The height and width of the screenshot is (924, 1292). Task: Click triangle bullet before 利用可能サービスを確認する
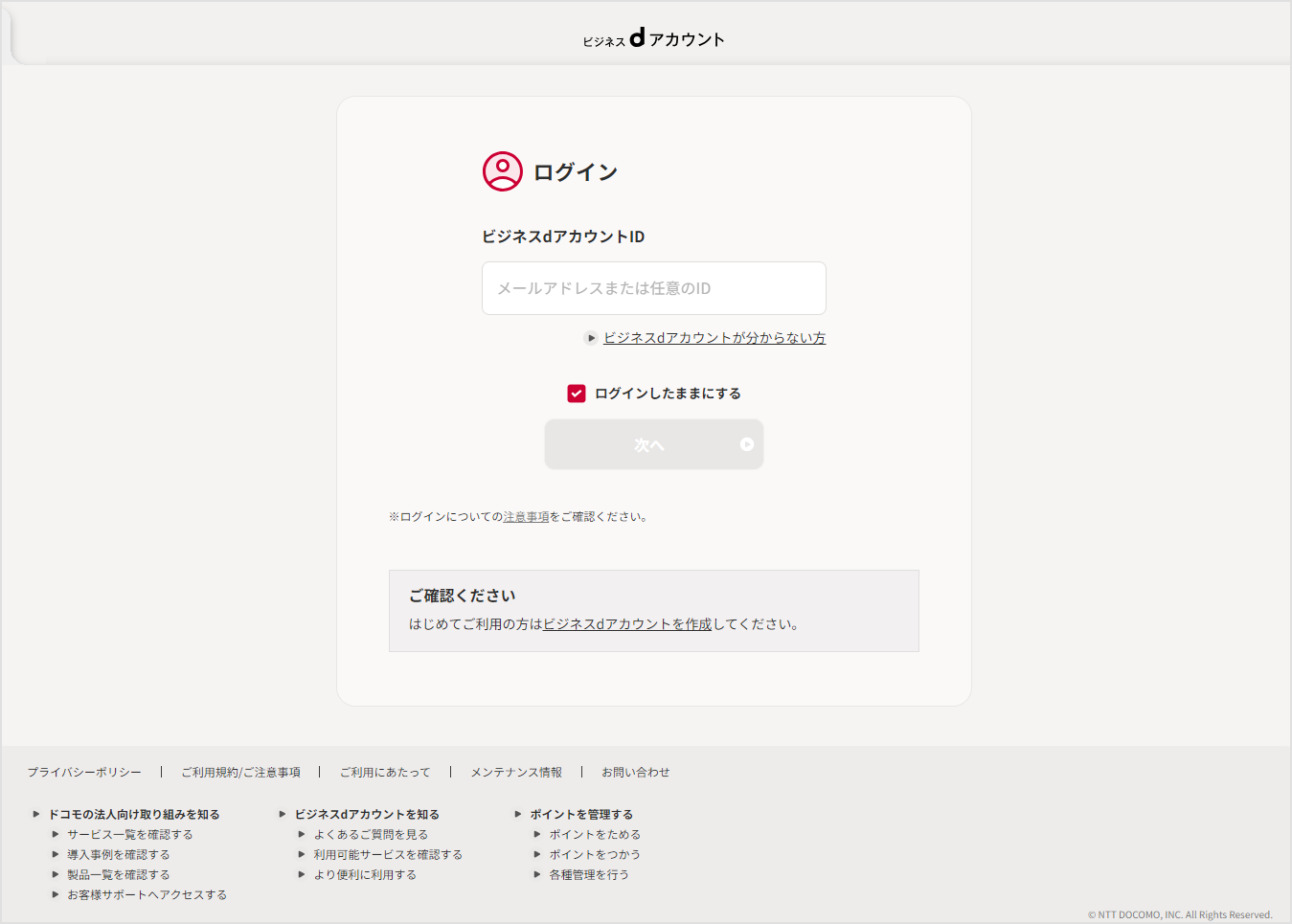click(302, 855)
